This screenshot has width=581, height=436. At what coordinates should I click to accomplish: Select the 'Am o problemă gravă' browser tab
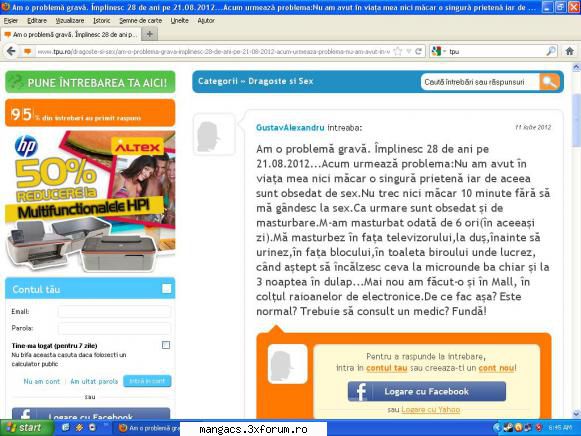[x=70, y=34]
